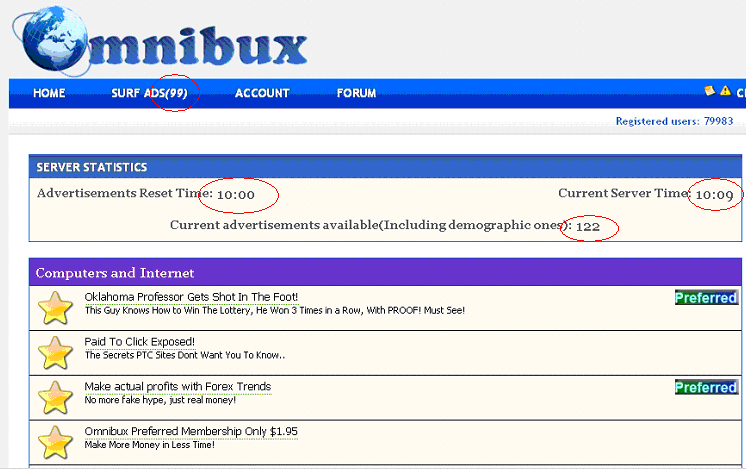This screenshot has height=469, width=746.
Task: Click 'This Guy Knows How to Win The Lottery' description
Action: (x=275, y=311)
